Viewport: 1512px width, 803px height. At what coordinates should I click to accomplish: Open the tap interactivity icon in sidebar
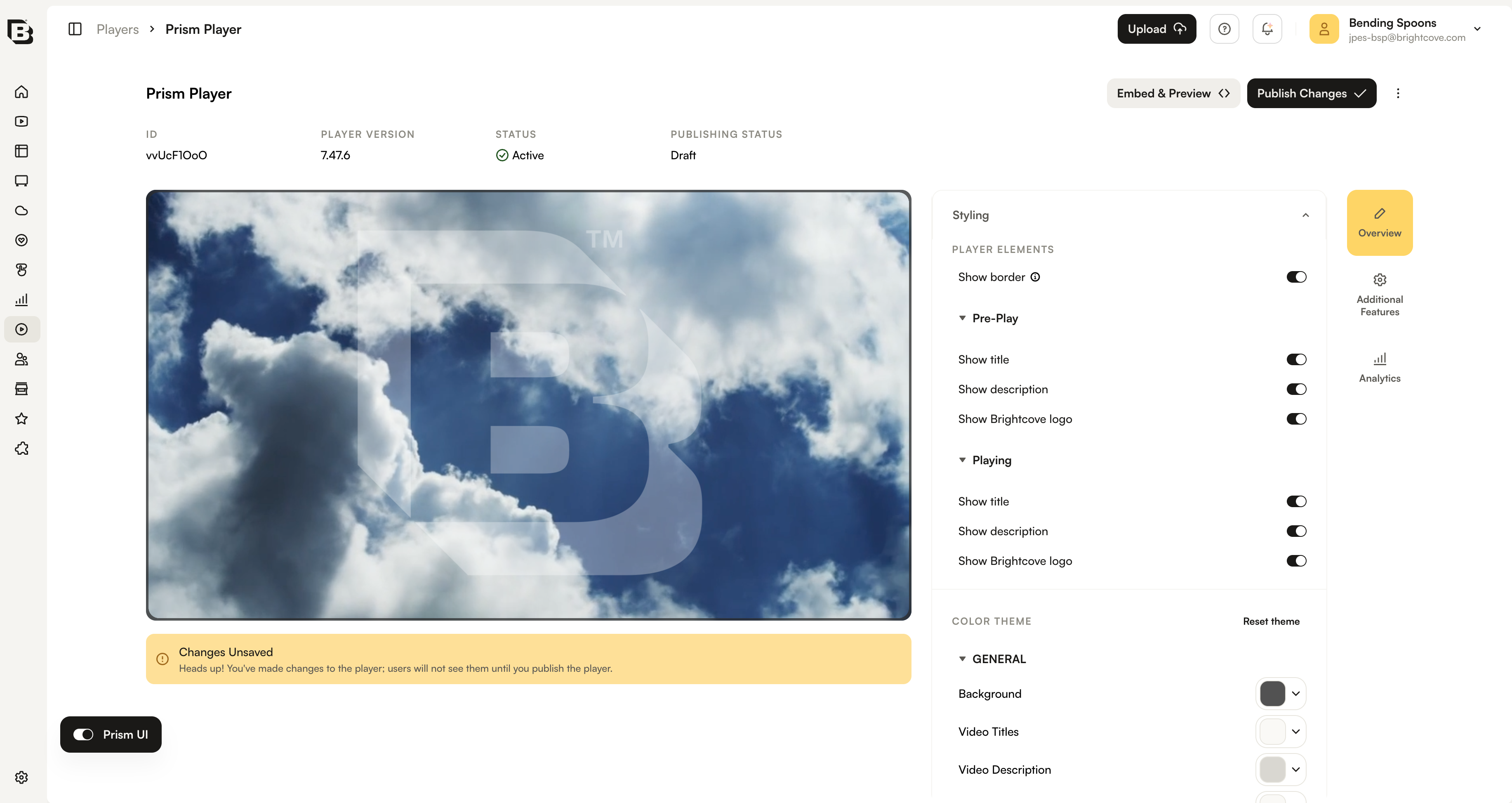click(x=22, y=269)
